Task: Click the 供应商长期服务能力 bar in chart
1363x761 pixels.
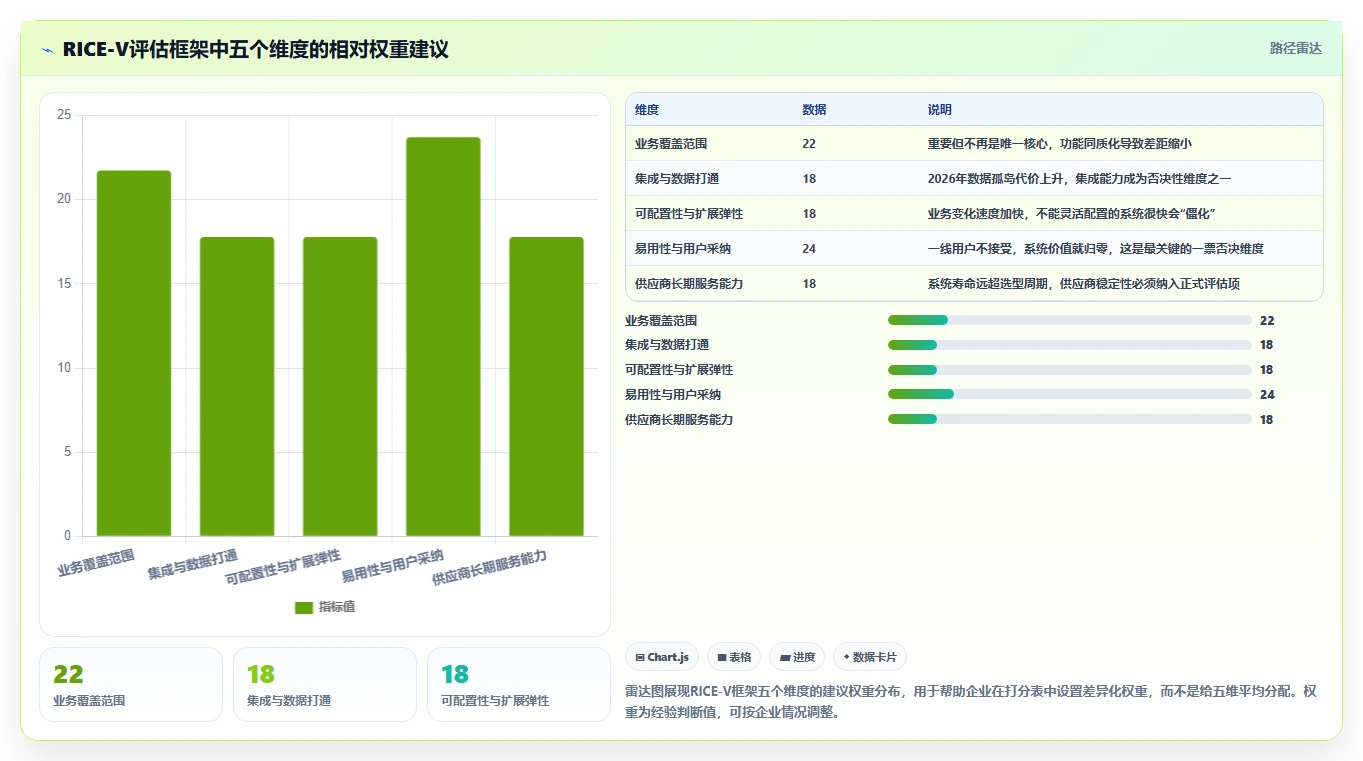Action: 546,386
